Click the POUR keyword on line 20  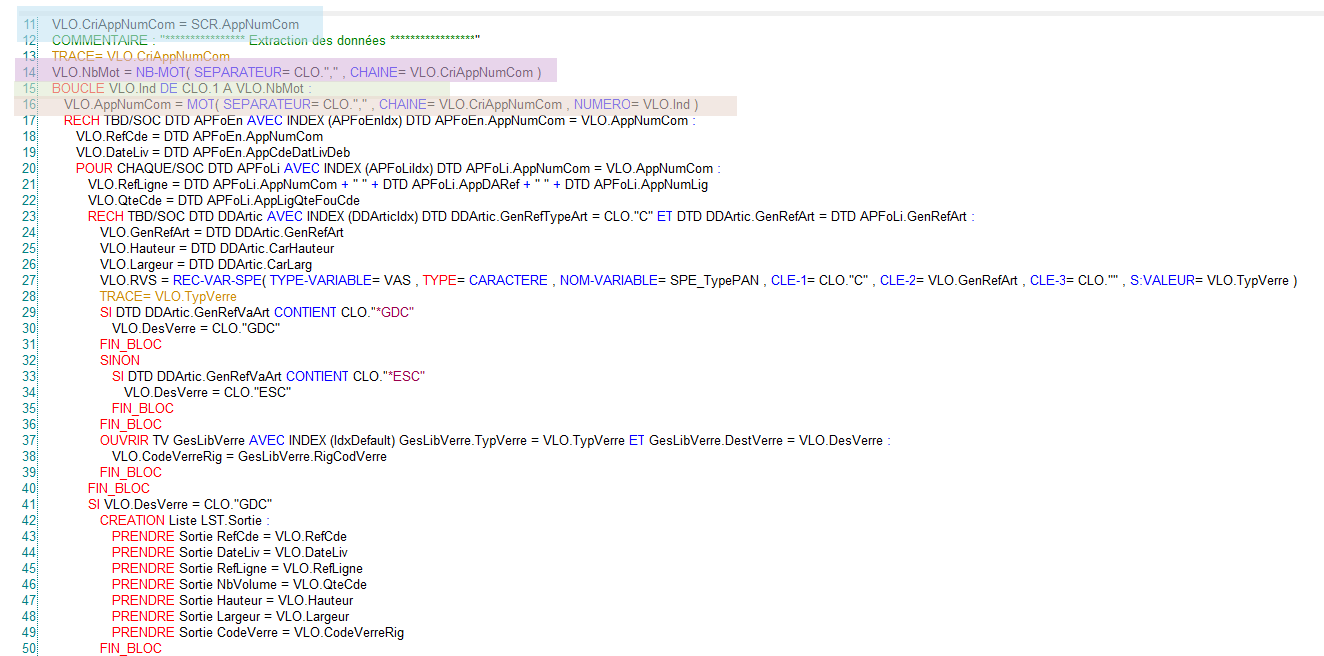94,168
